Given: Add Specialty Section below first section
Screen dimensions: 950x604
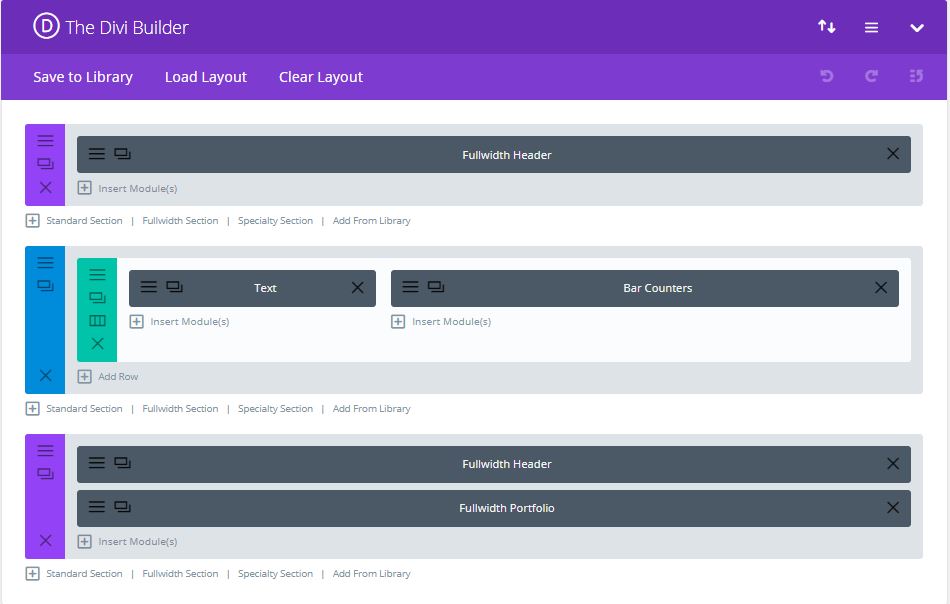Looking at the screenshot, I should coord(275,221).
